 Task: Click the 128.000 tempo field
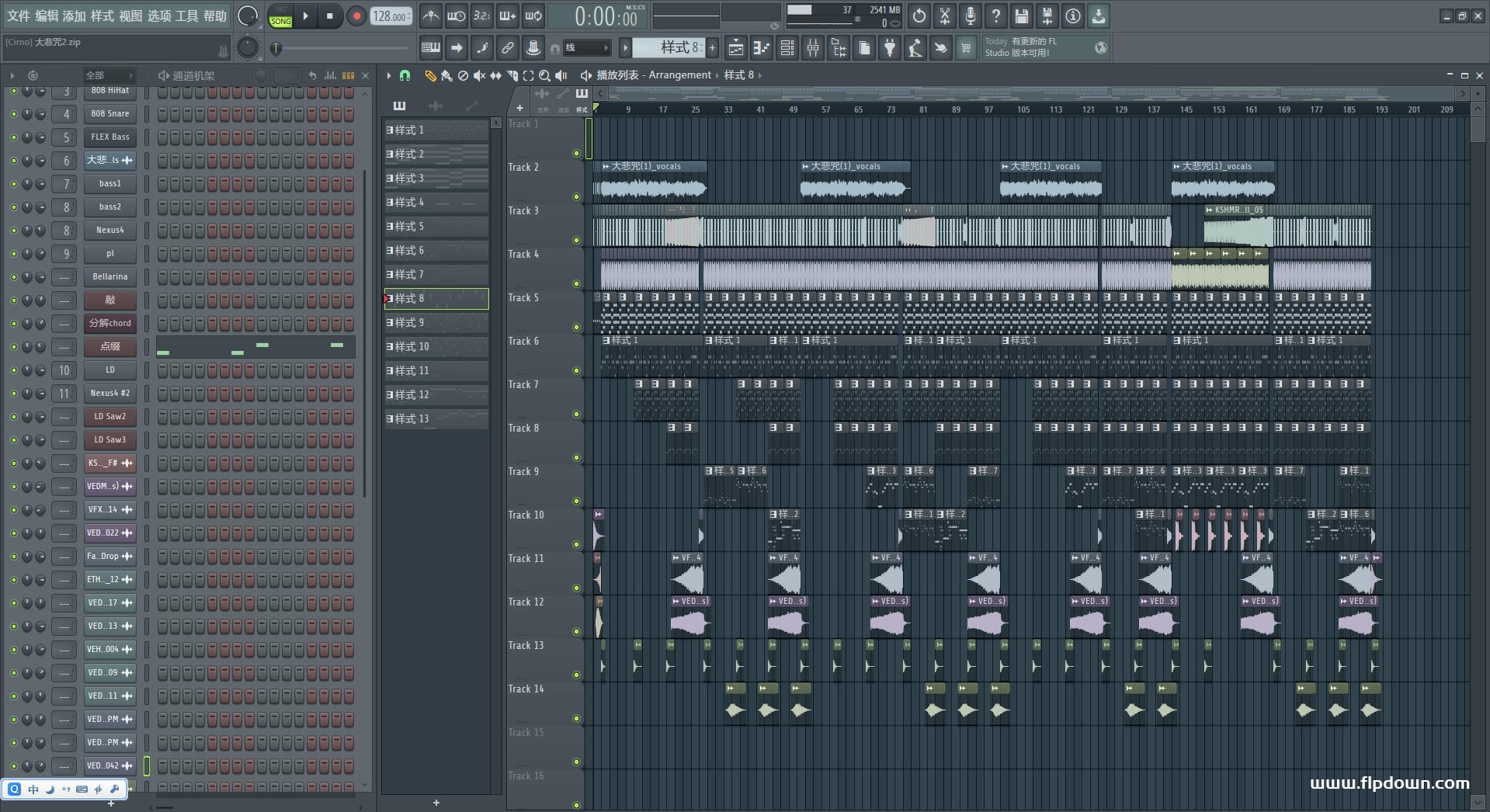[391, 16]
